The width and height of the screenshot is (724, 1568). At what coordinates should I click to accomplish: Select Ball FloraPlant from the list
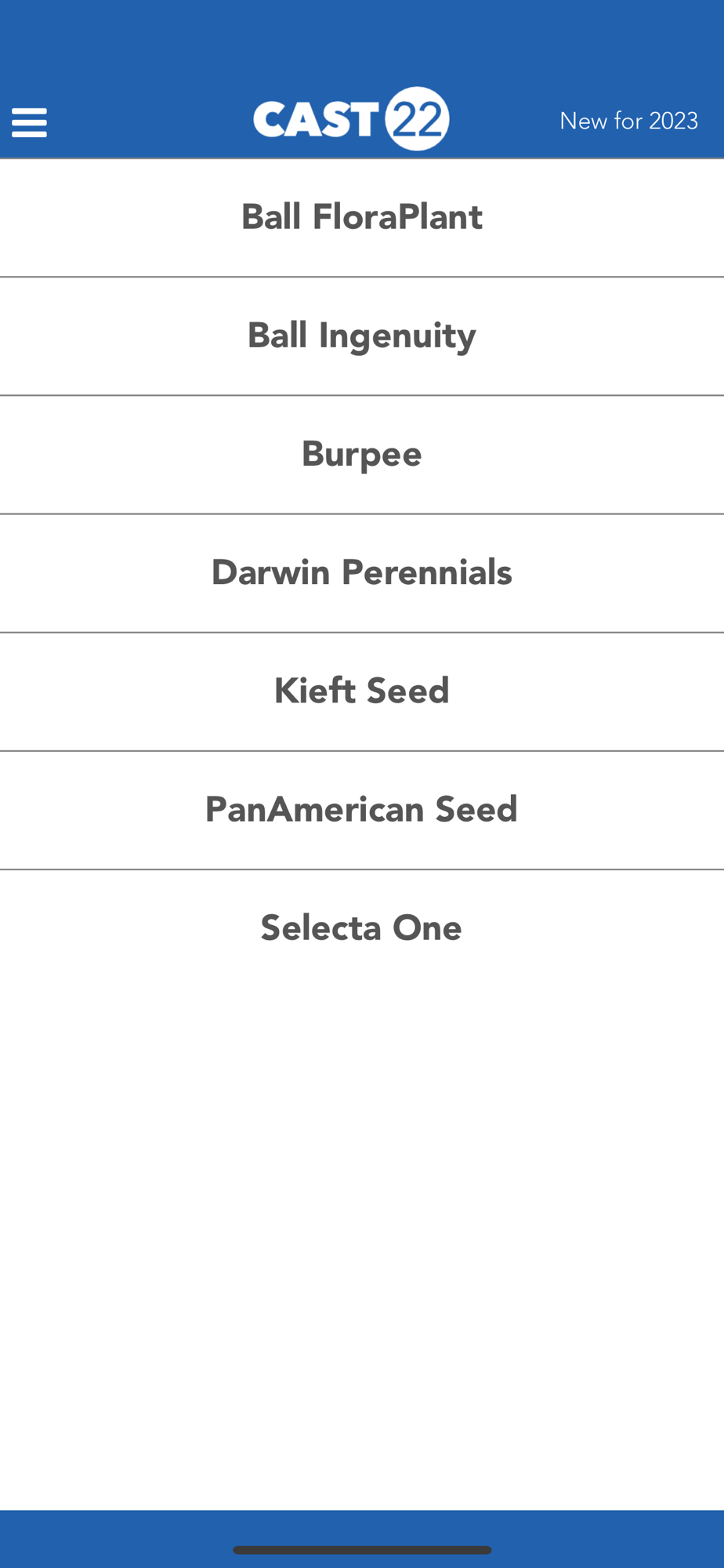pos(362,217)
